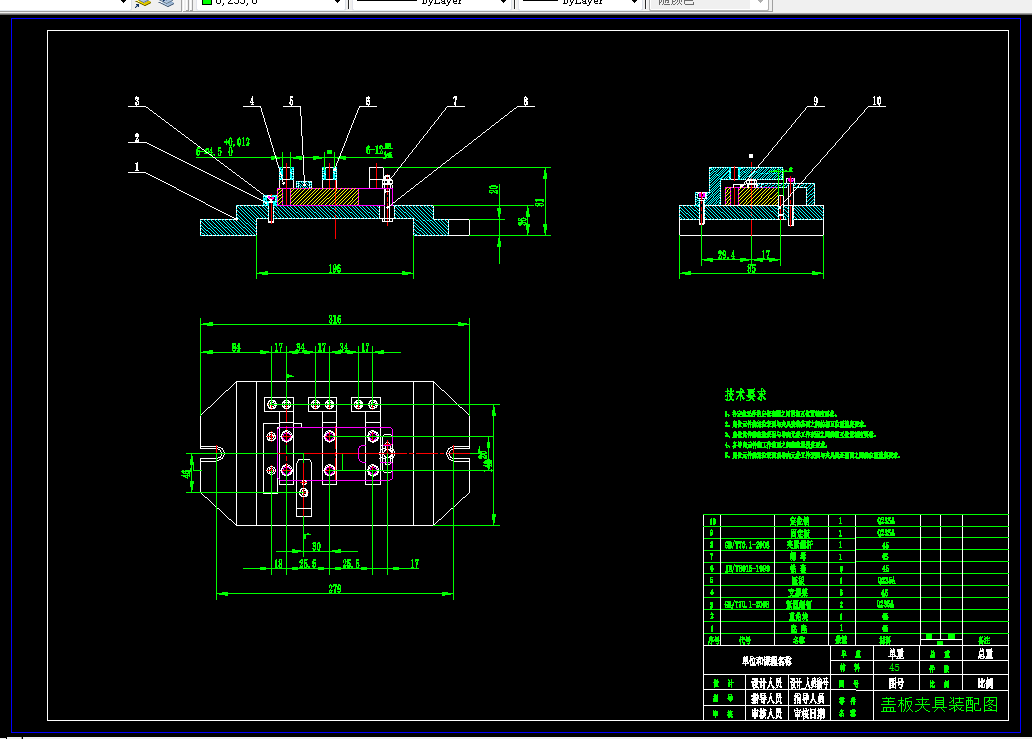
Task: Select part balloon number 7
Action: tap(455, 101)
